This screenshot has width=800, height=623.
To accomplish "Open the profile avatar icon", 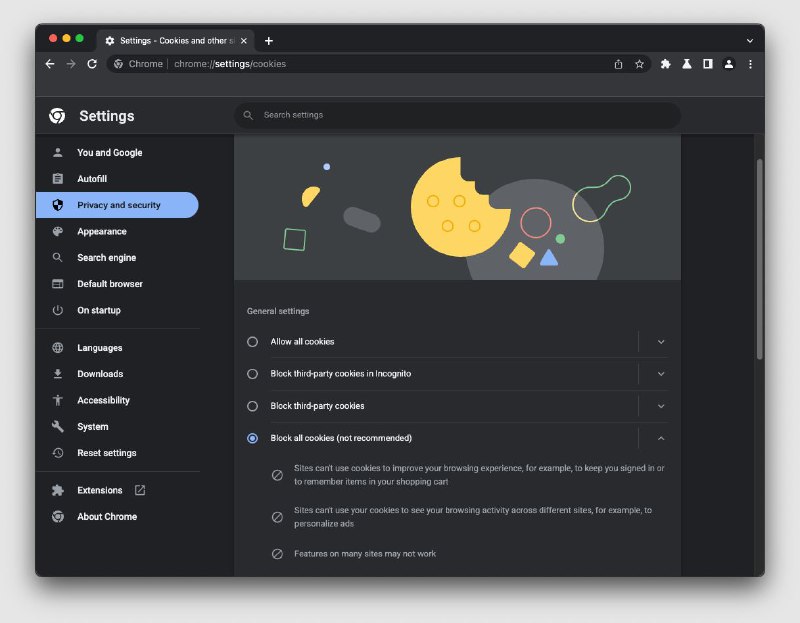I will pos(729,64).
